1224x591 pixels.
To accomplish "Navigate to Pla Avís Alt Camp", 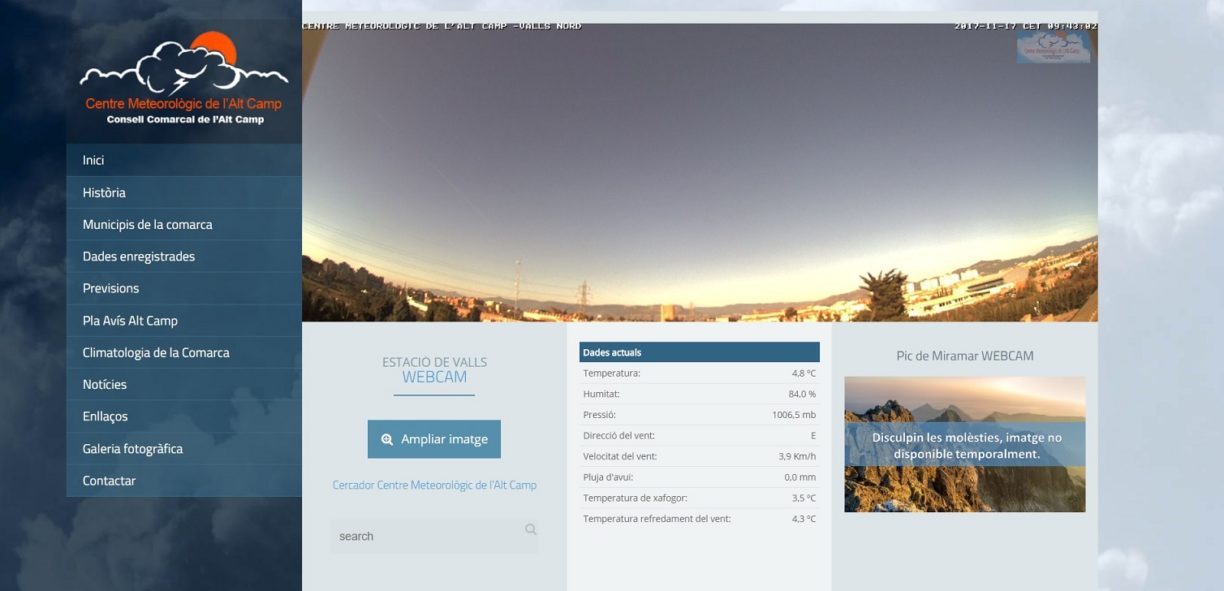I will (130, 321).
